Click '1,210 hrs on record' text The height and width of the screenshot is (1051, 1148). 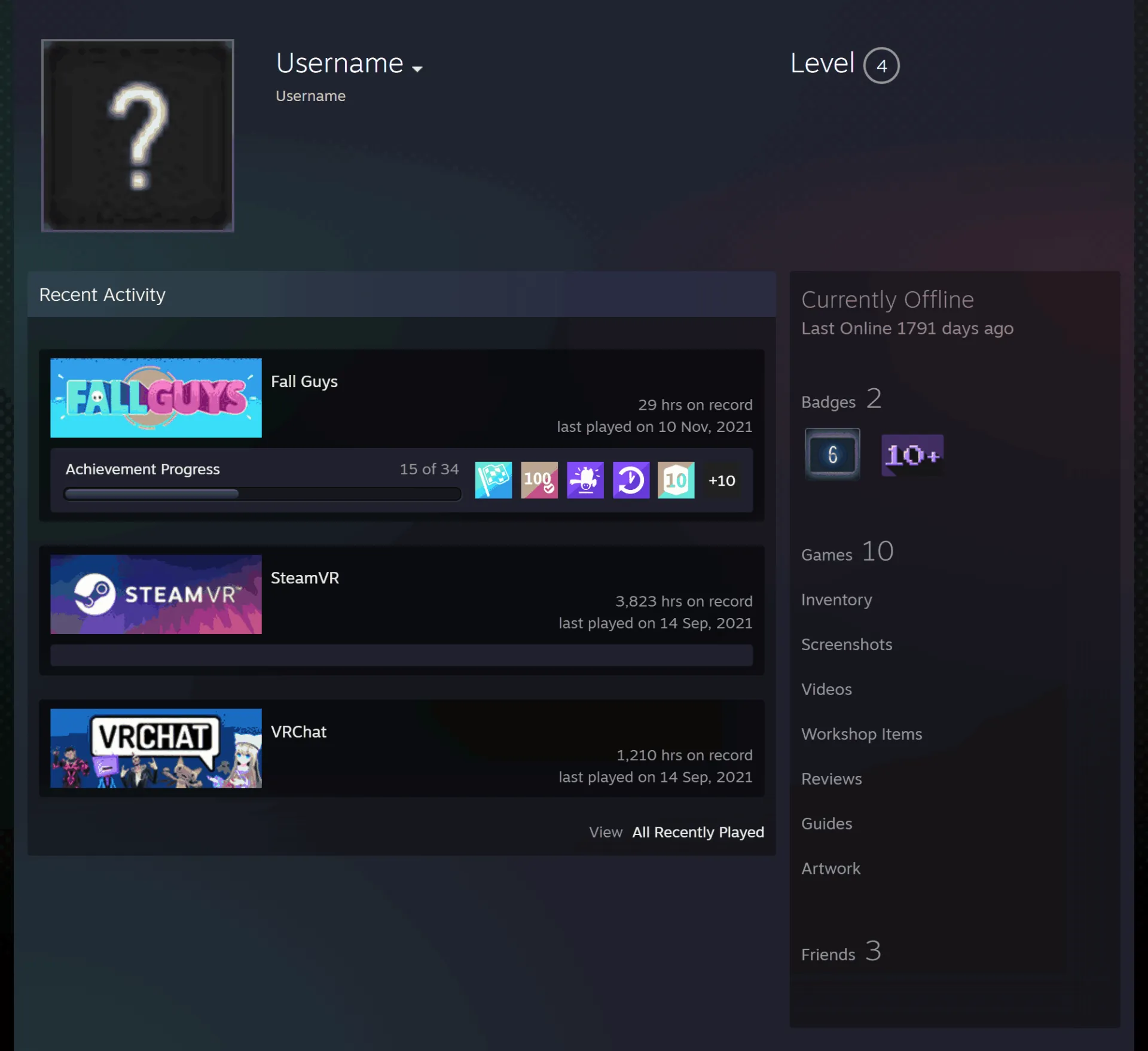685,755
